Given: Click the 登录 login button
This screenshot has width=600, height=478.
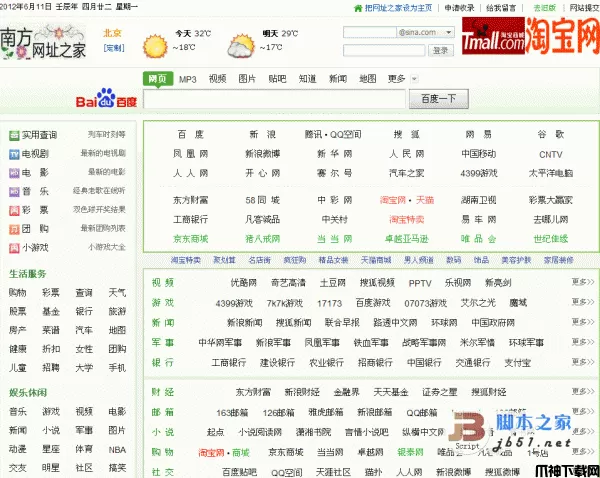Looking at the screenshot, I should 440,51.
